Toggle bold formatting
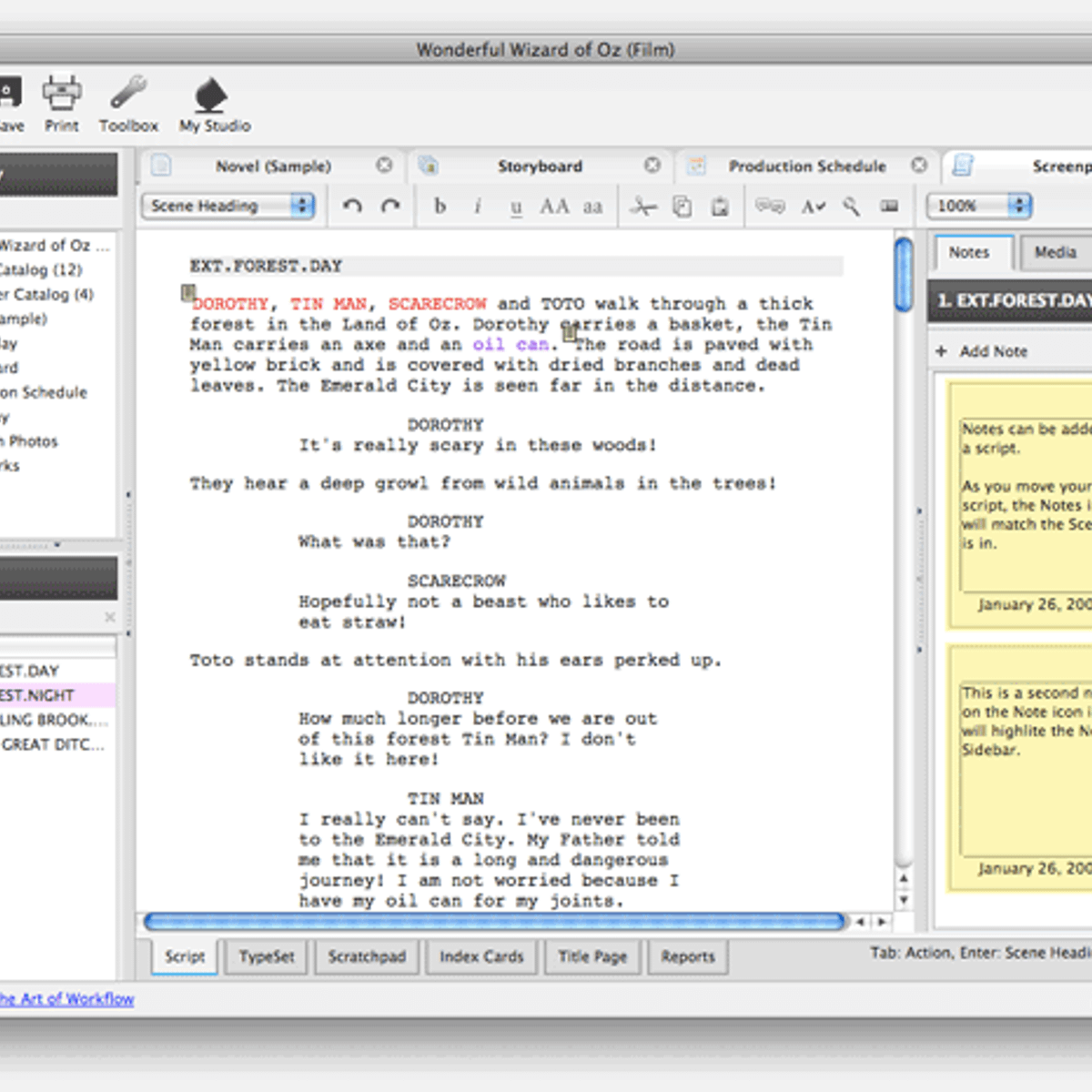This screenshot has width=1092, height=1092. [440, 207]
